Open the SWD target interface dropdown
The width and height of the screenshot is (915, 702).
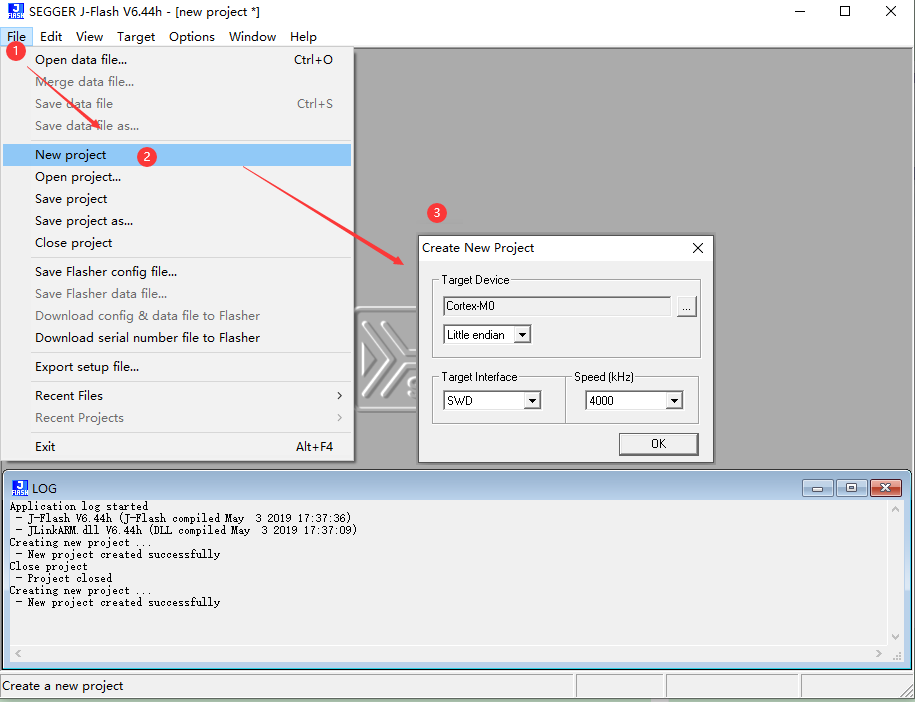pos(532,401)
